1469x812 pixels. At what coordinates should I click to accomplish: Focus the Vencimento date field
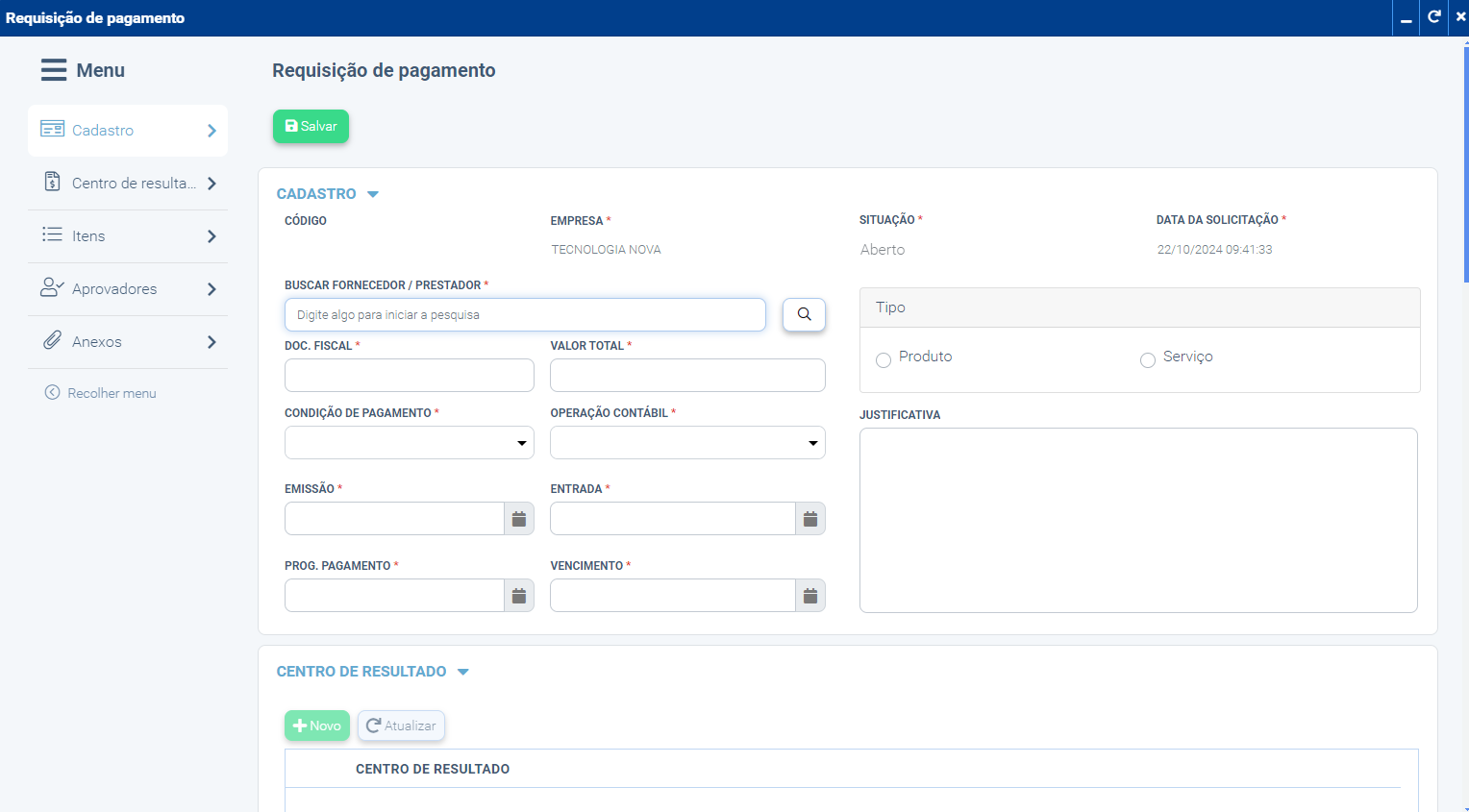coord(673,596)
